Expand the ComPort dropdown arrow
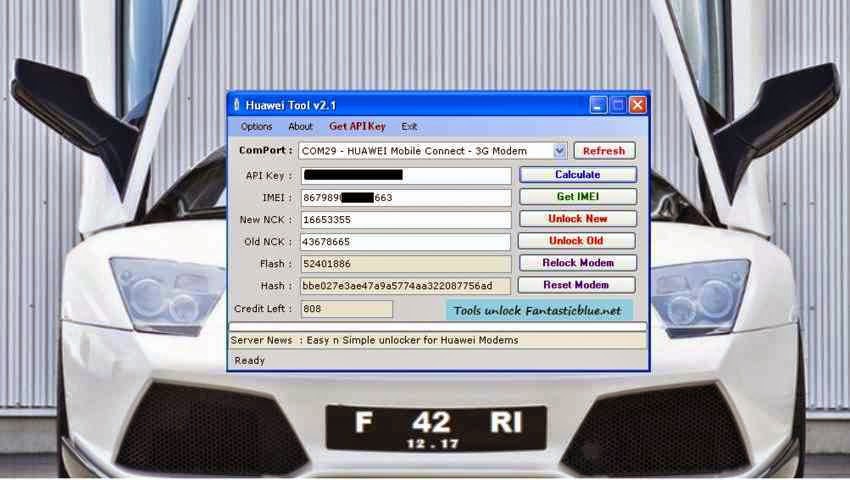Screen dimensions: 850x480 click(559, 151)
